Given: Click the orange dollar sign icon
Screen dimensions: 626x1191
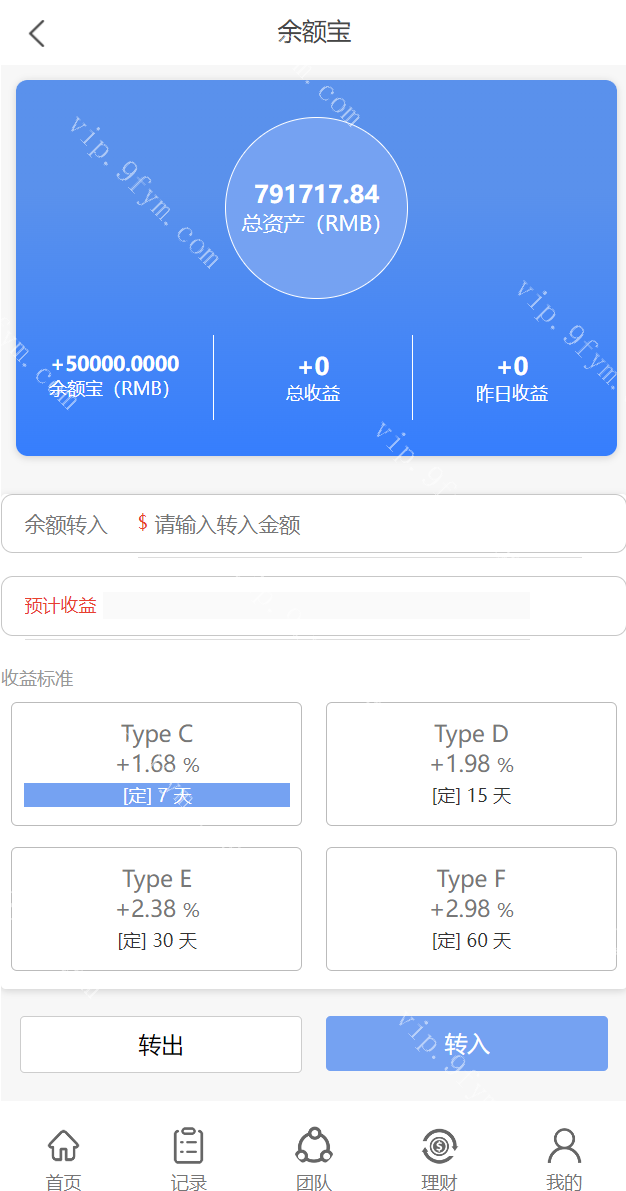Looking at the screenshot, I should [143, 523].
